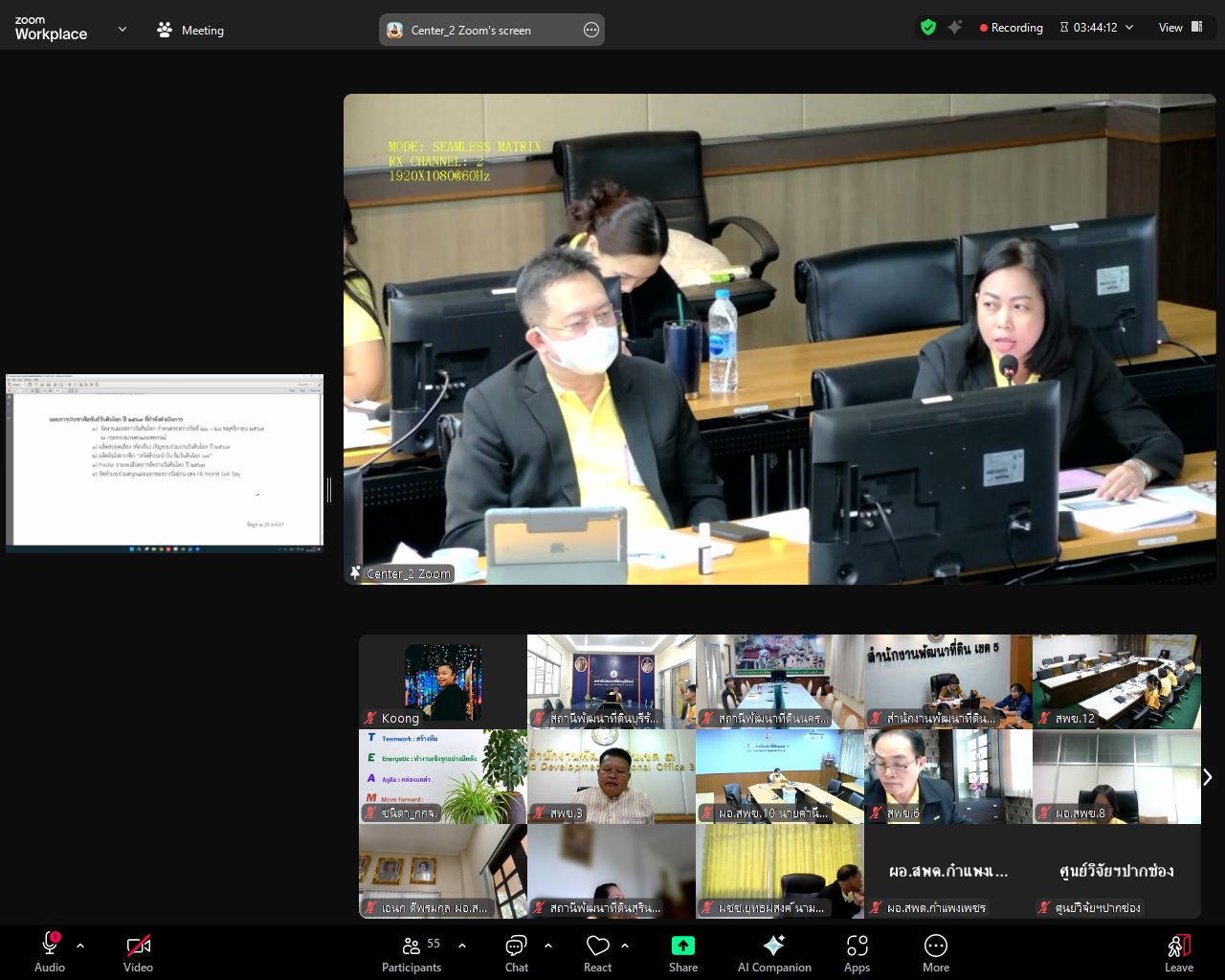Launch AI Companion

[773, 946]
